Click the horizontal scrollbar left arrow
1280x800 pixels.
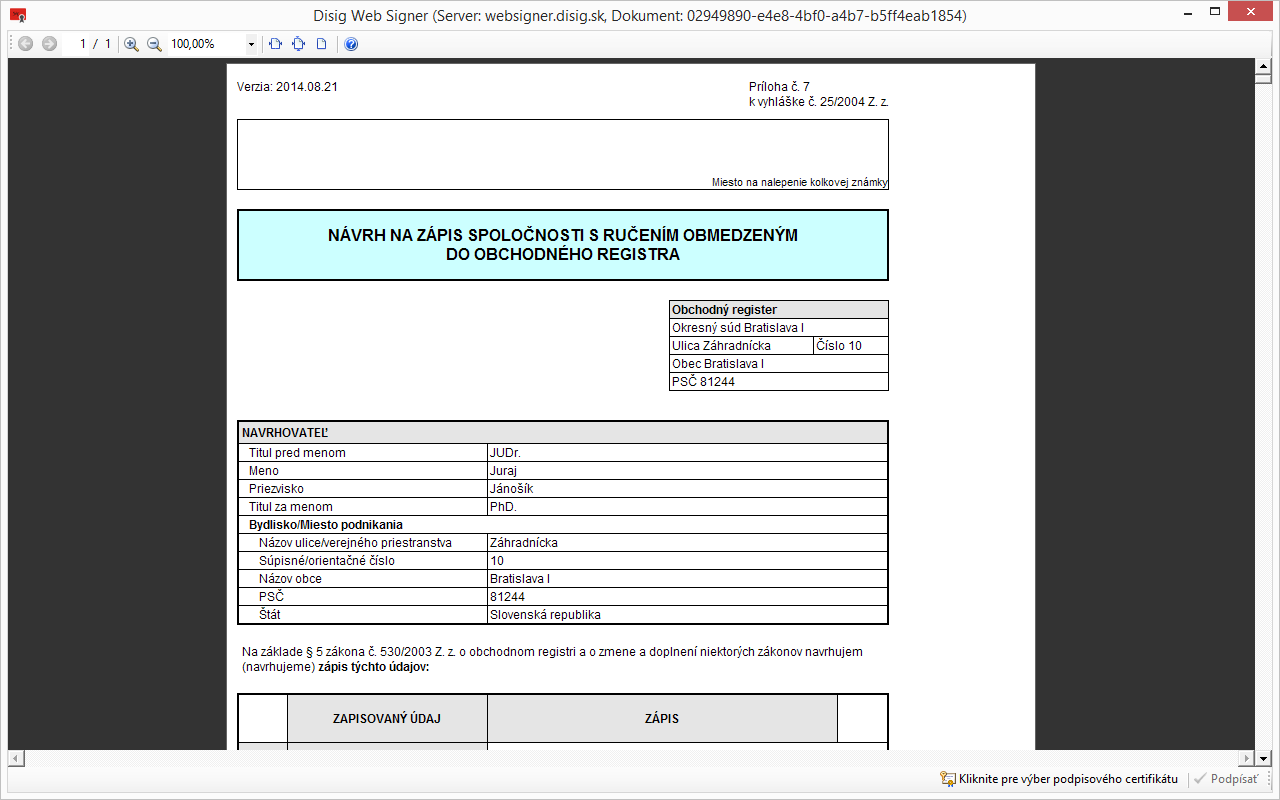pyautogui.click(x=16, y=758)
